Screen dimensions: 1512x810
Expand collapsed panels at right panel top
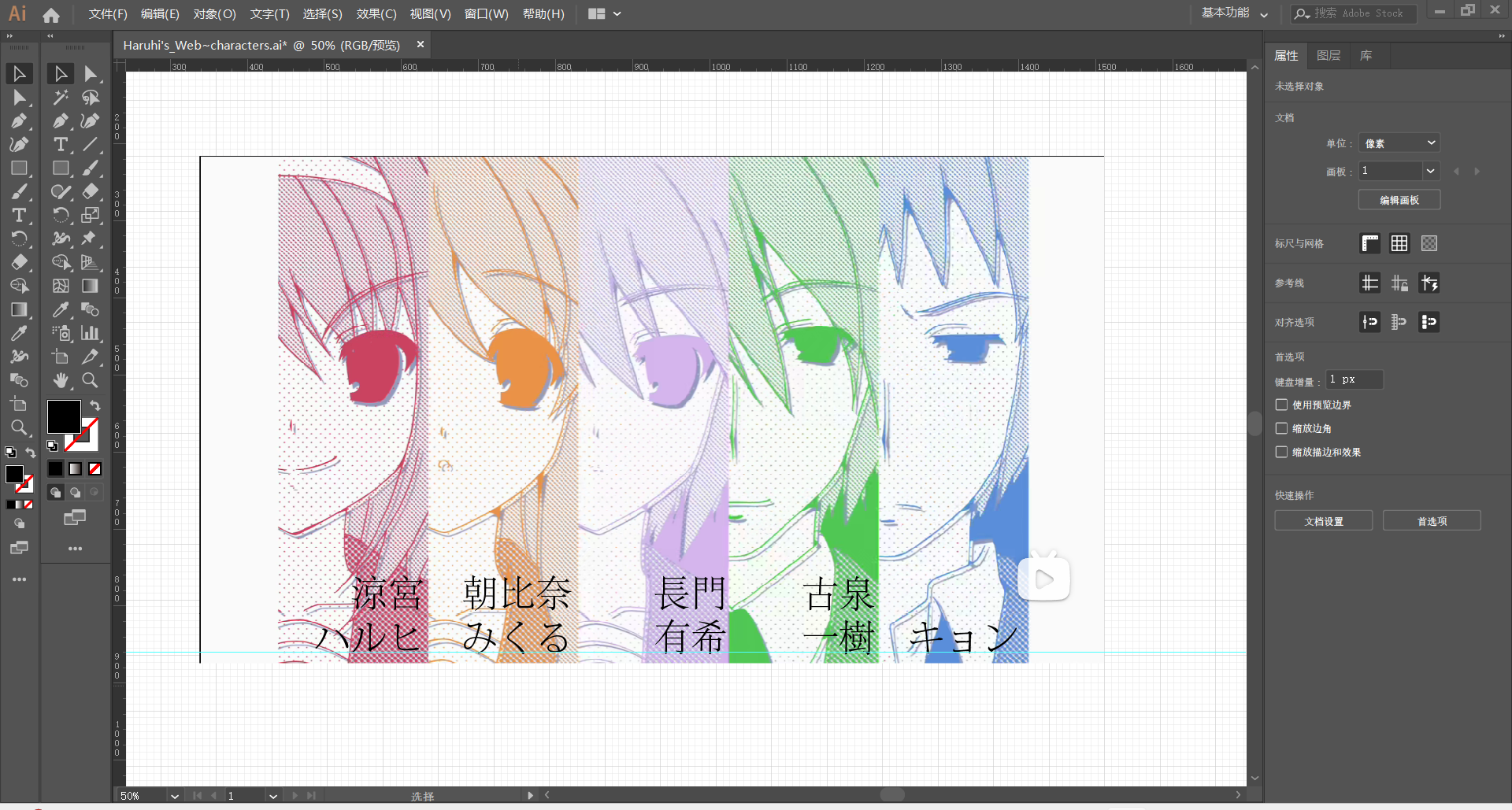1502,36
